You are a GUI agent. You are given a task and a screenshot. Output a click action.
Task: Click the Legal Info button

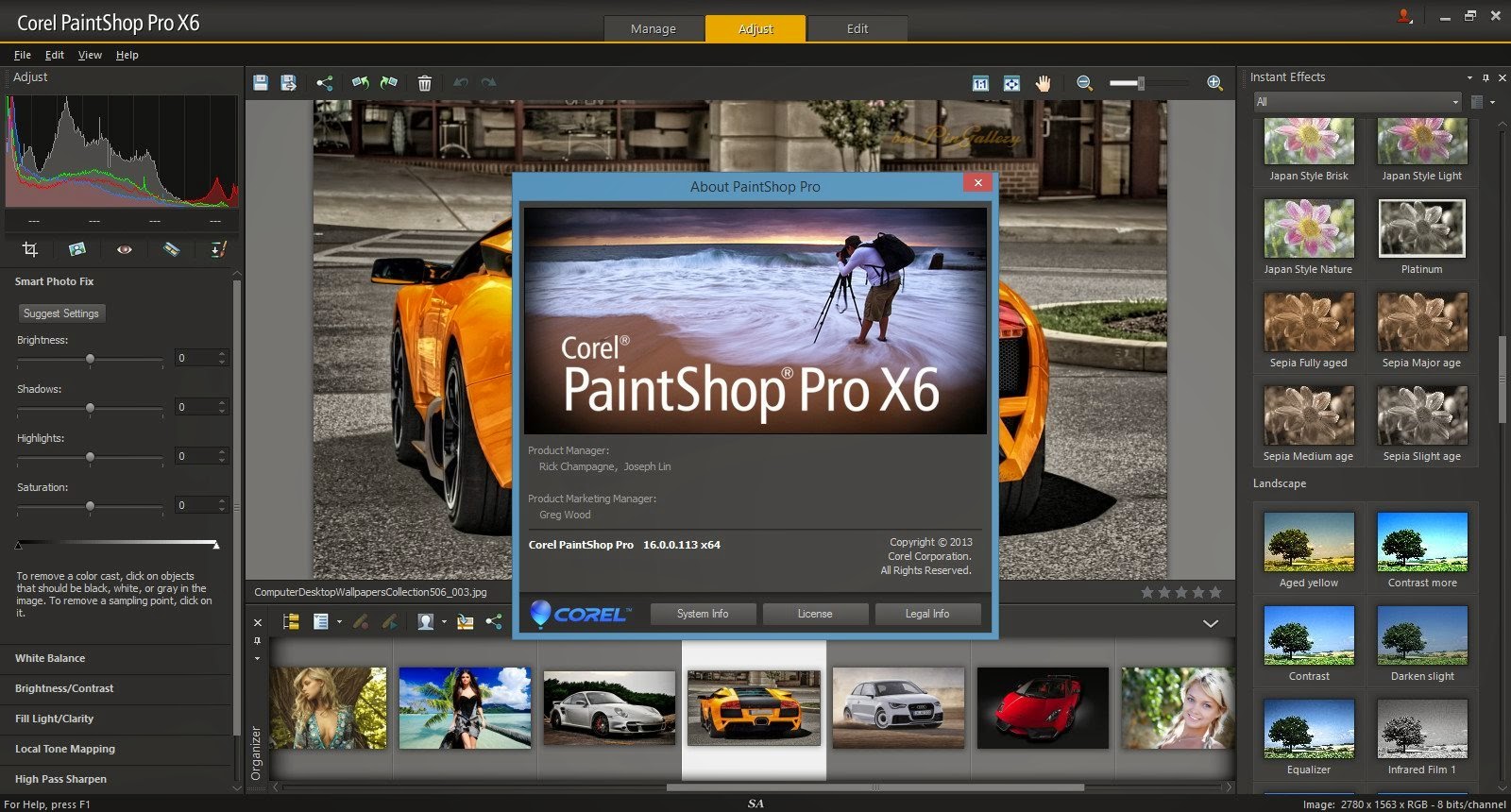[927, 614]
